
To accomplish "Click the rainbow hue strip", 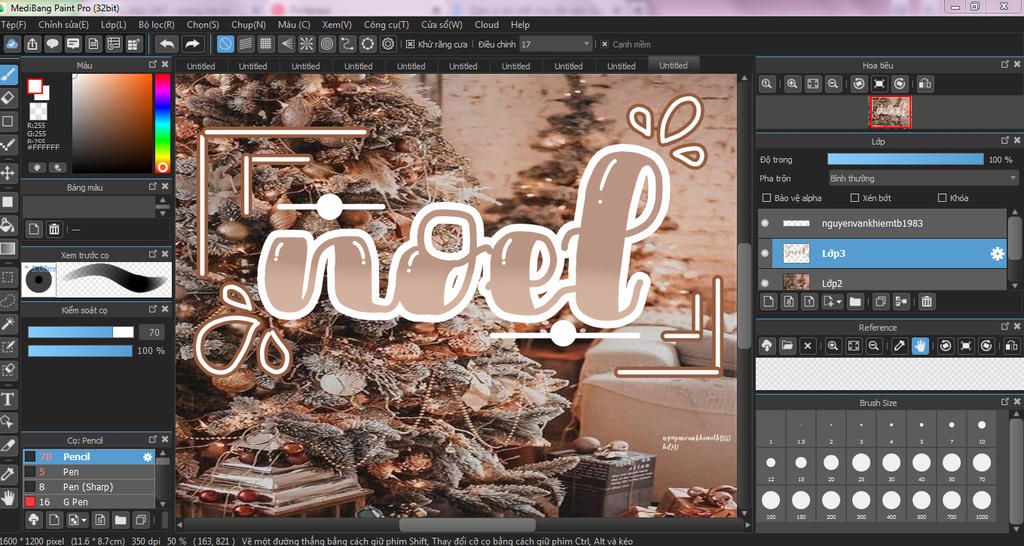I will coord(162,123).
